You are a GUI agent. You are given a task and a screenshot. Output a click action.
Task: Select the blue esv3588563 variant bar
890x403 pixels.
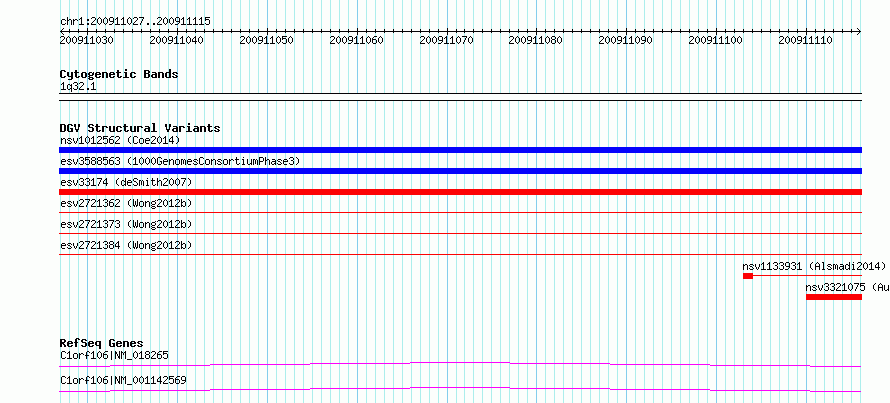coord(460,171)
